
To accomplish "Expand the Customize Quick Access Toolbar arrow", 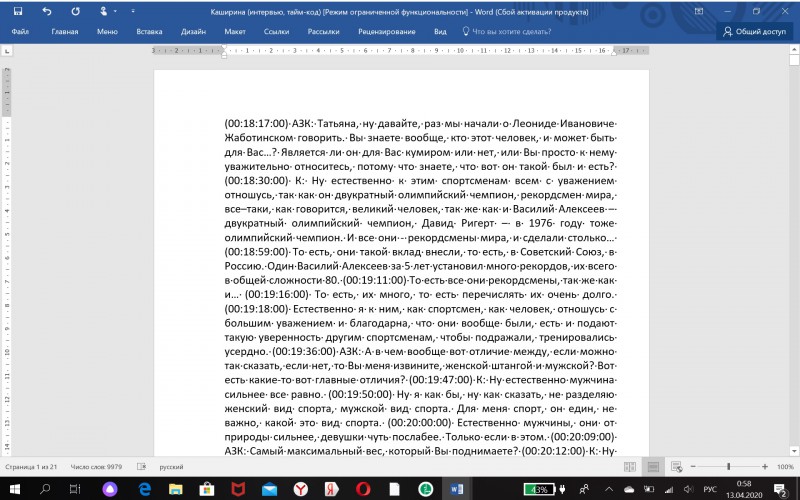I will 133,11.
